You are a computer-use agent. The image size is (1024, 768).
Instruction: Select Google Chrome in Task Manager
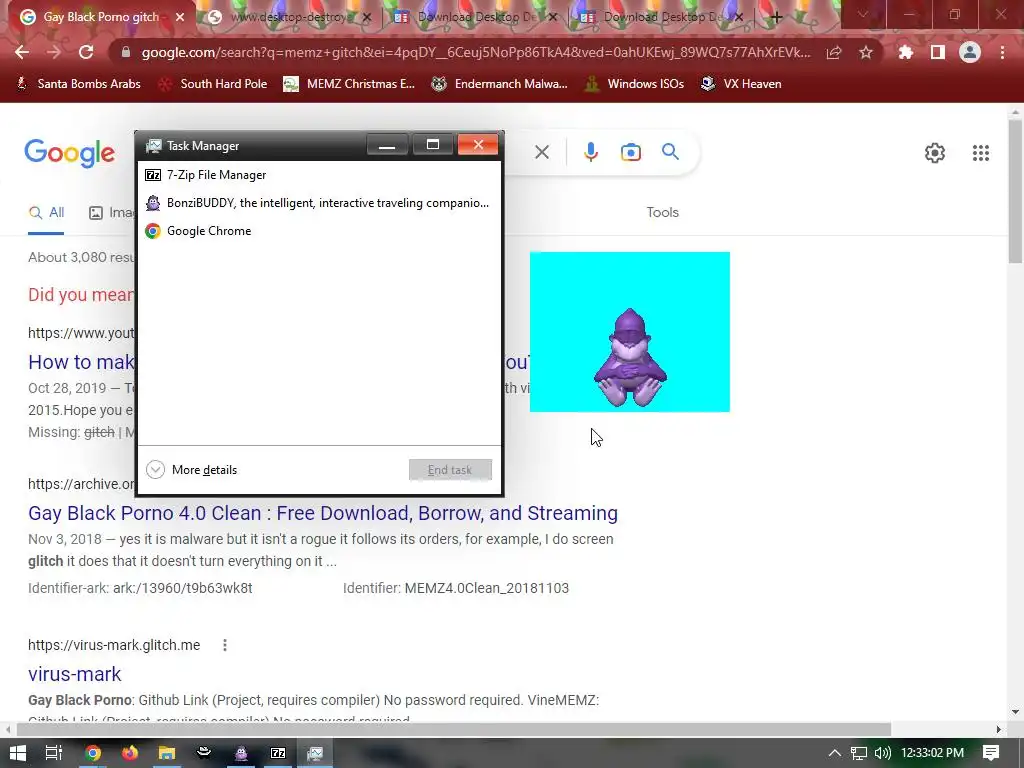[320, 231]
